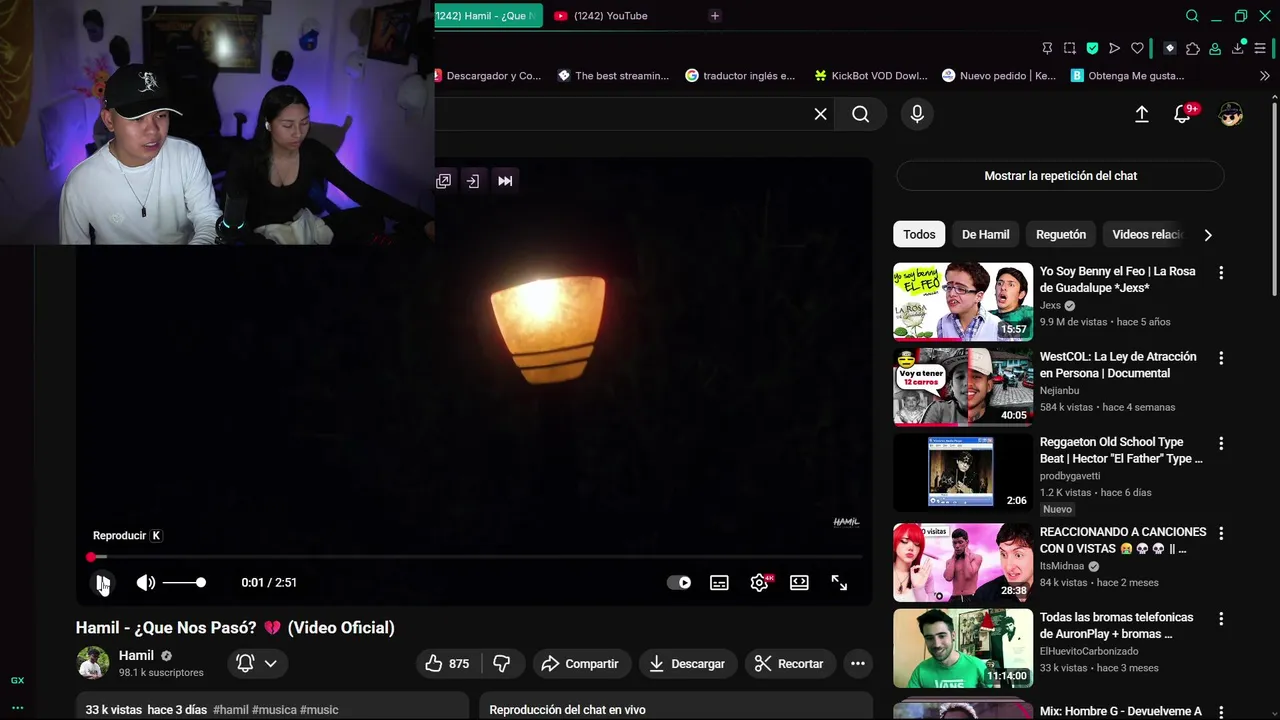This screenshot has width=1280, height=720.
Task: Open the Hamil channel name link
Action: pos(136,656)
